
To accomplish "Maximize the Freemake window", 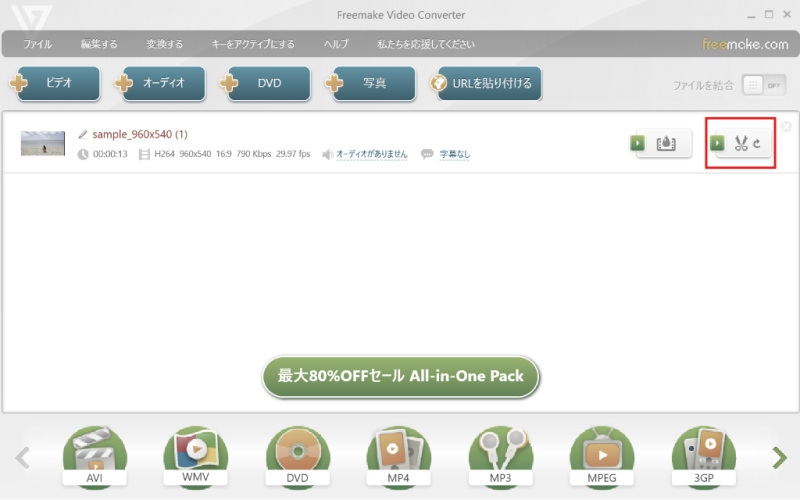I will pyautogui.click(x=769, y=15).
